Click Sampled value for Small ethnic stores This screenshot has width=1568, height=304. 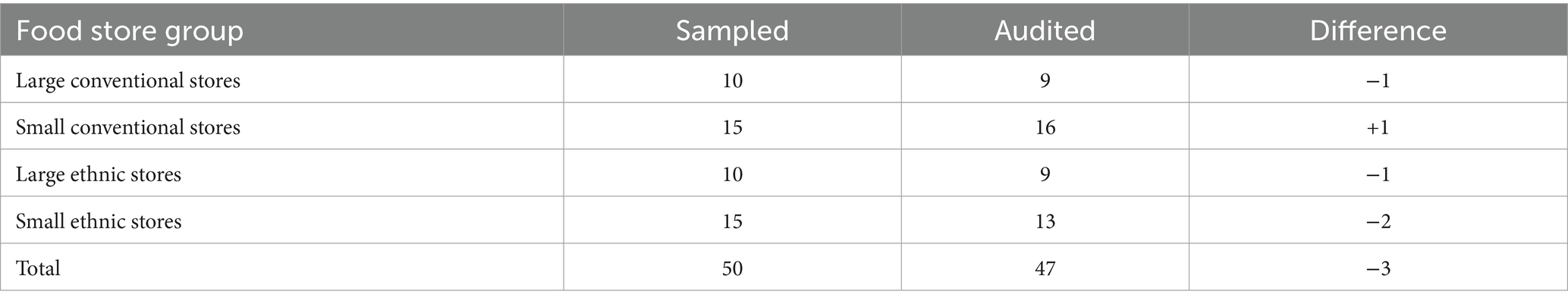point(732,221)
